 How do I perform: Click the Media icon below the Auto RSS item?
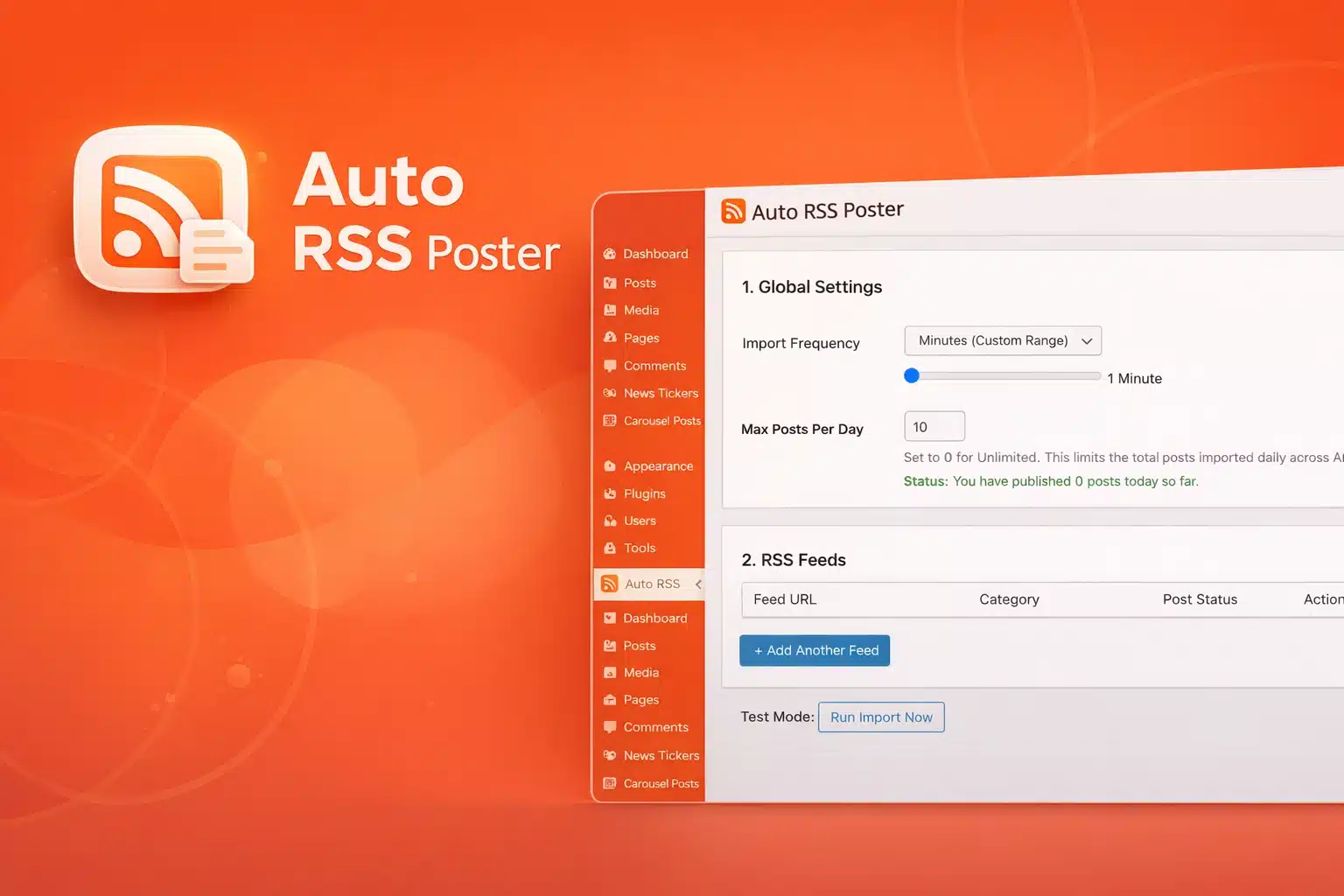610,673
